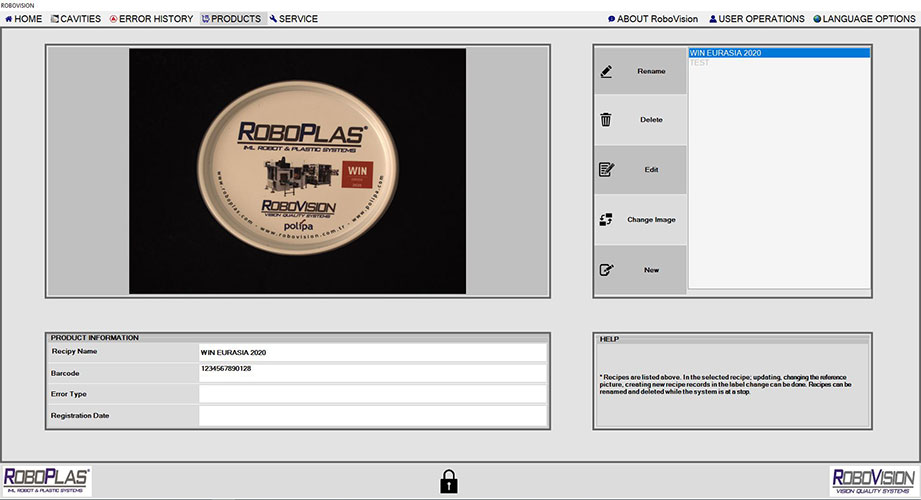Click the home icon beside HOME
The width and height of the screenshot is (921, 500).
tap(8, 19)
